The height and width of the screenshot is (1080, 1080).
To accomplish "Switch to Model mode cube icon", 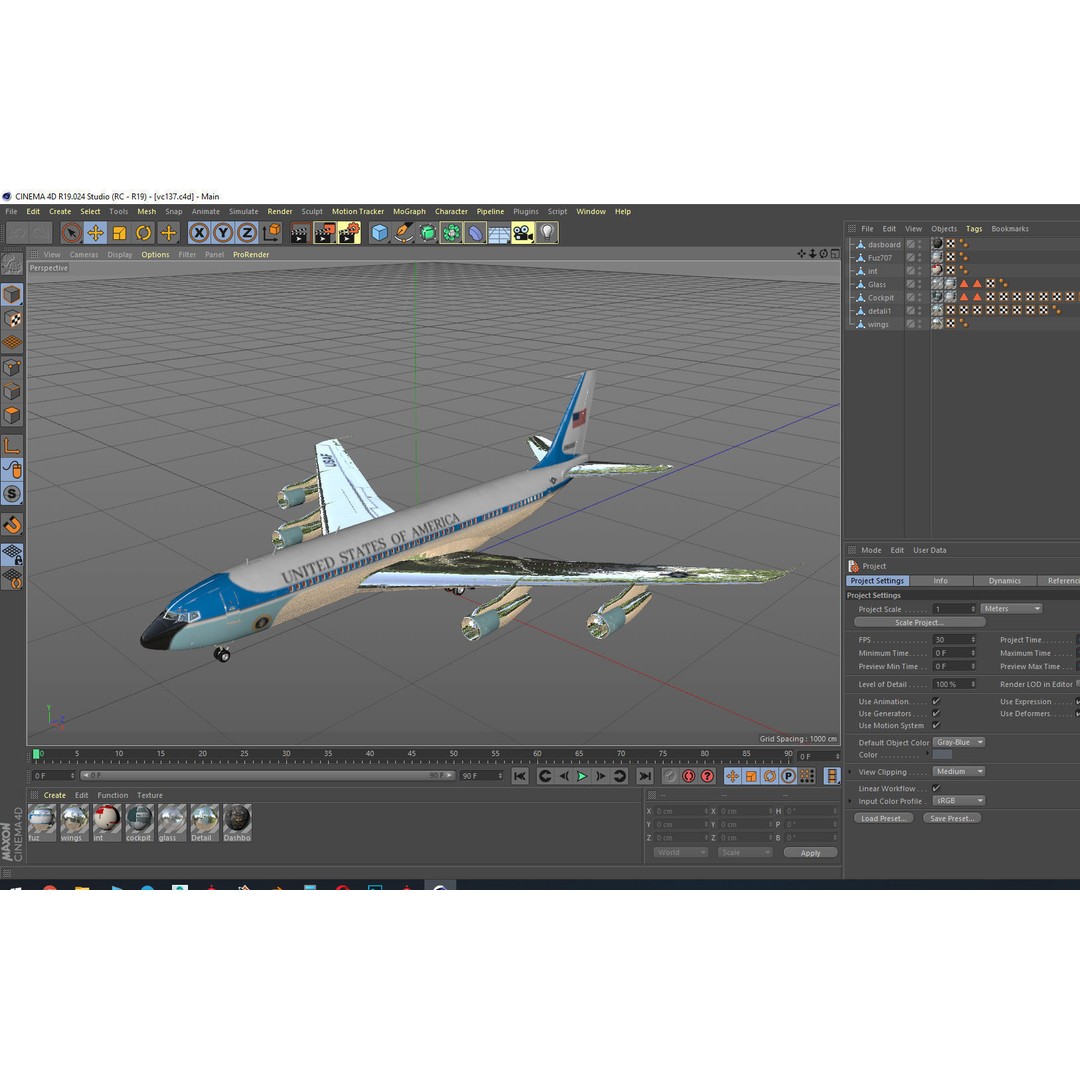I will click(12, 295).
